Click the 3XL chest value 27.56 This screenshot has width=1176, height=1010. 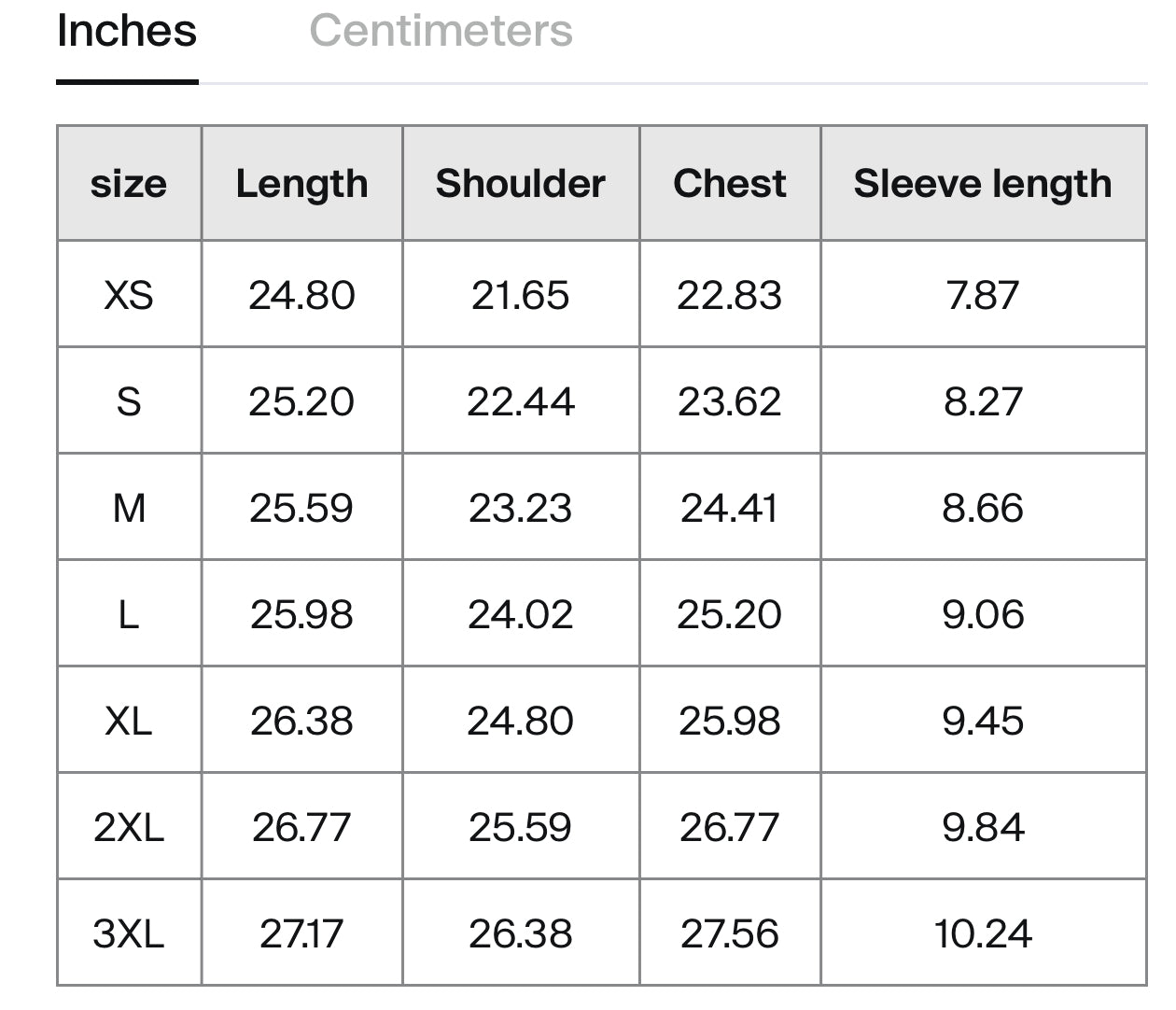[729, 934]
